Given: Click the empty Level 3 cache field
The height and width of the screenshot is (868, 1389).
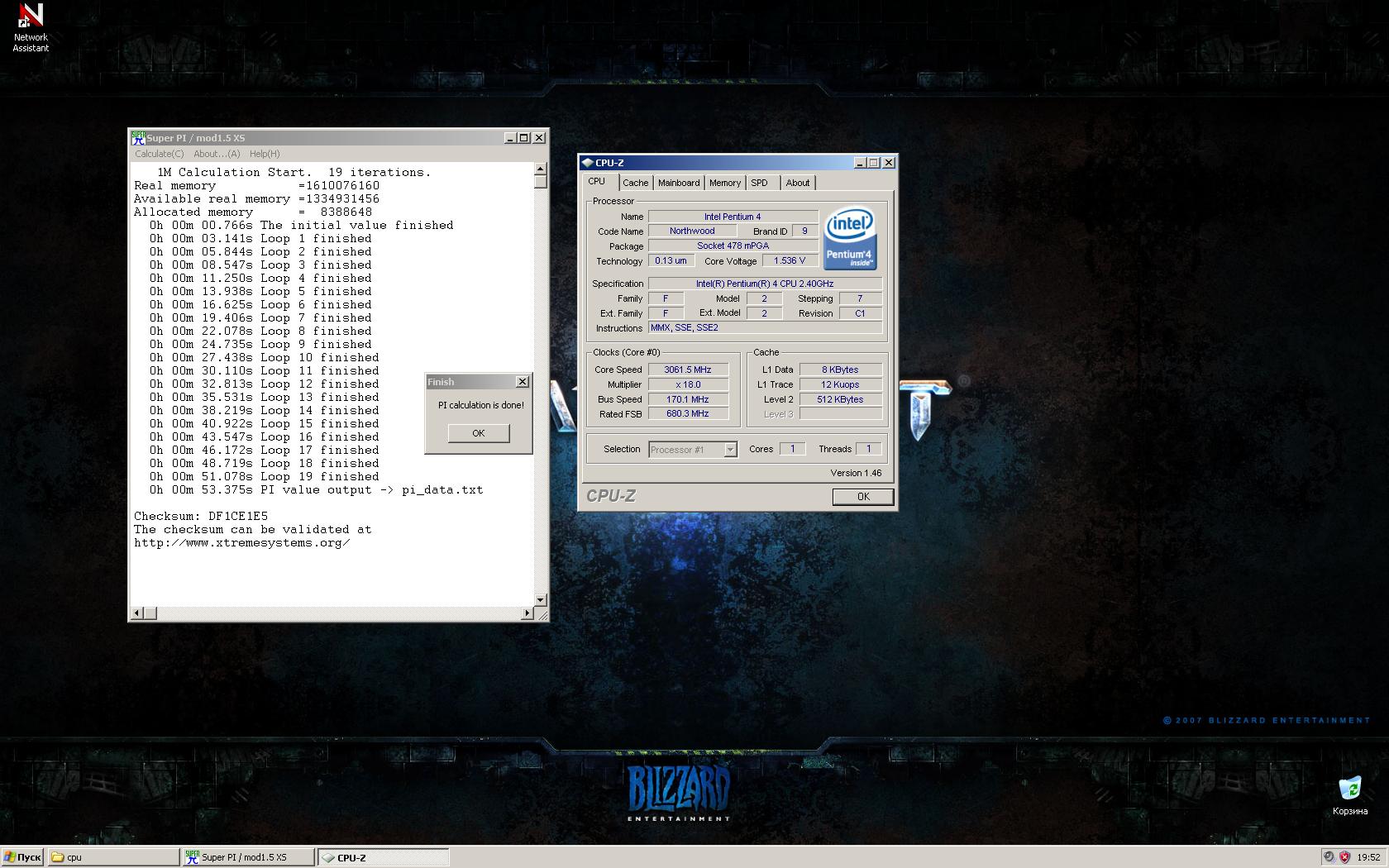Looking at the screenshot, I should click(x=840, y=414).
